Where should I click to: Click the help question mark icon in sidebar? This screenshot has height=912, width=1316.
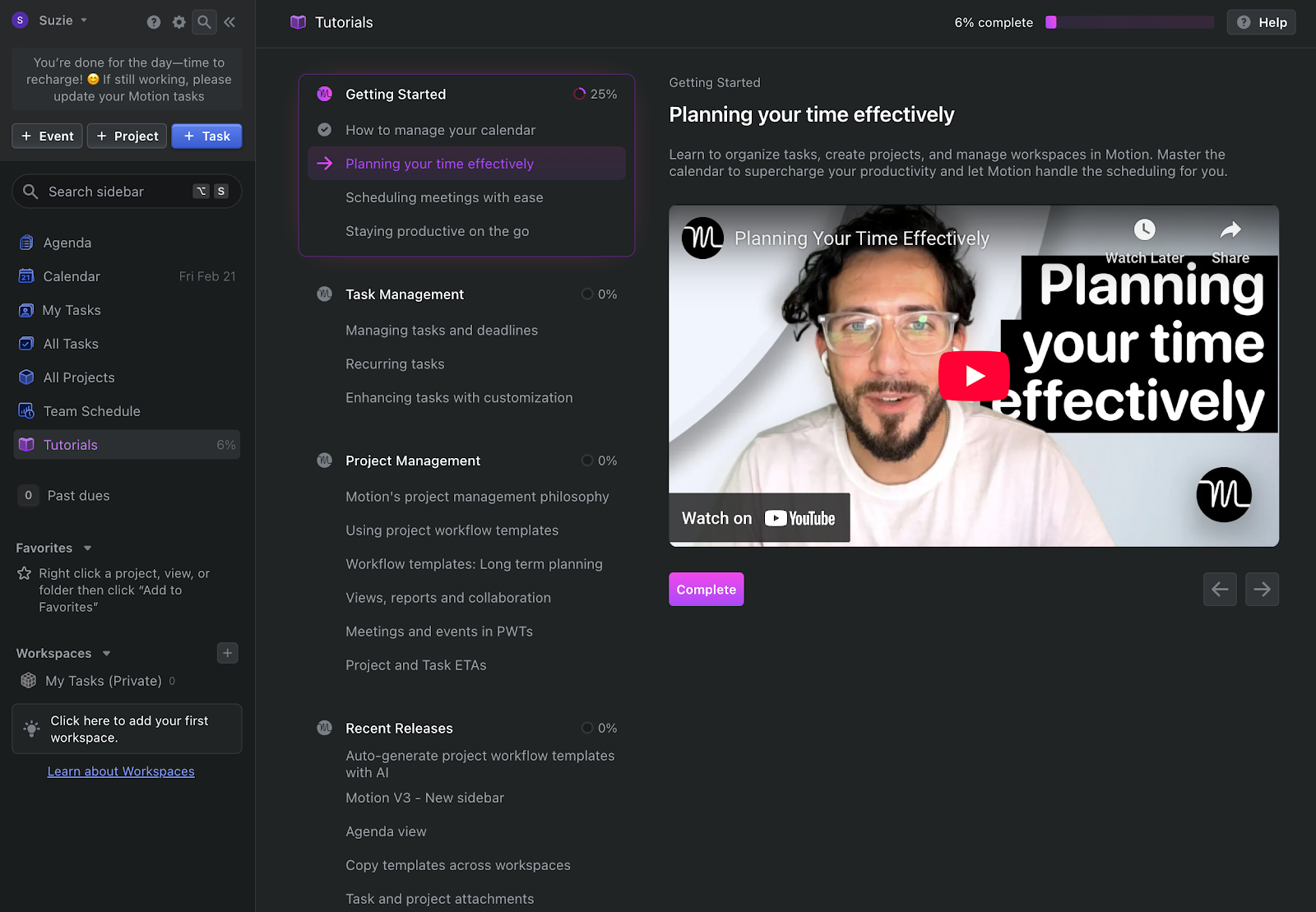point(154,22)
